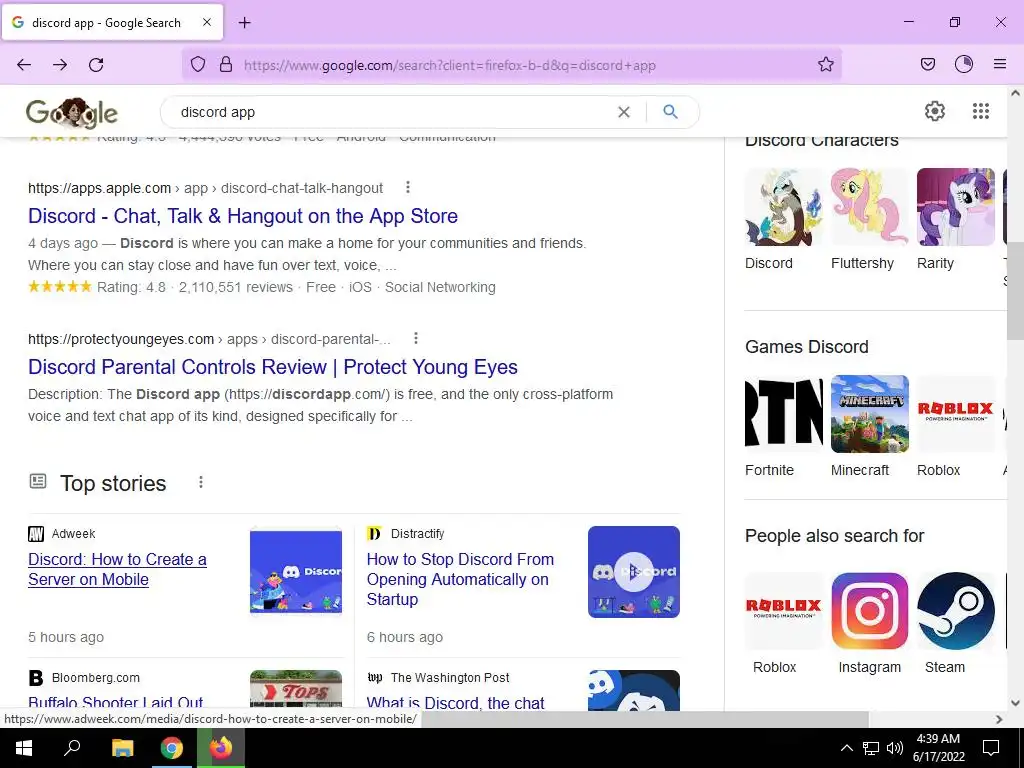
Task: Select the Steam logo thumbnail
Action: (955, 611)
